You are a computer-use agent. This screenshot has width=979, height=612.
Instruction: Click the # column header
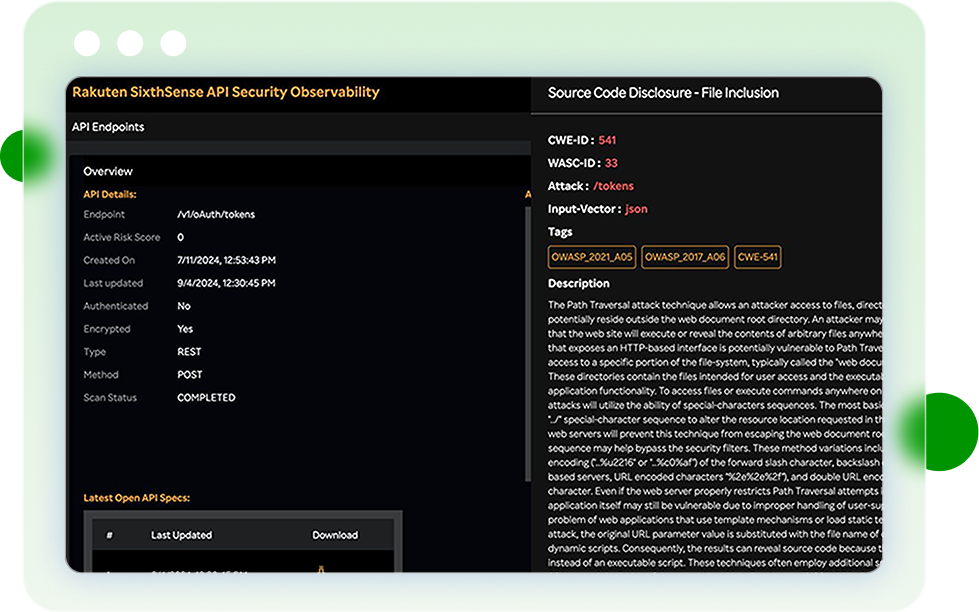pyautogui.click(x=109, y=535)
